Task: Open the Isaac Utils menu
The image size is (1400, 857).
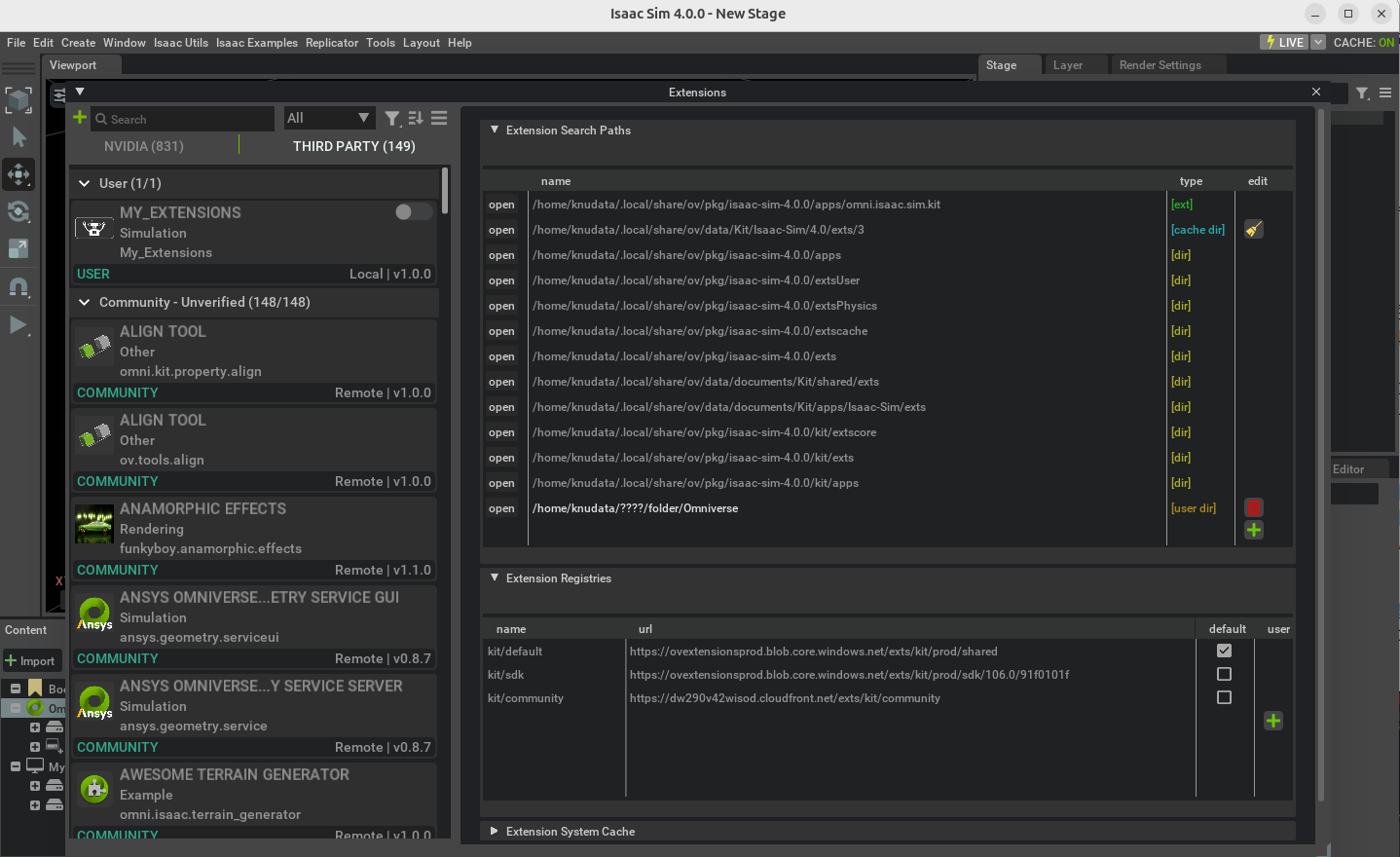Action: (181, 43)
